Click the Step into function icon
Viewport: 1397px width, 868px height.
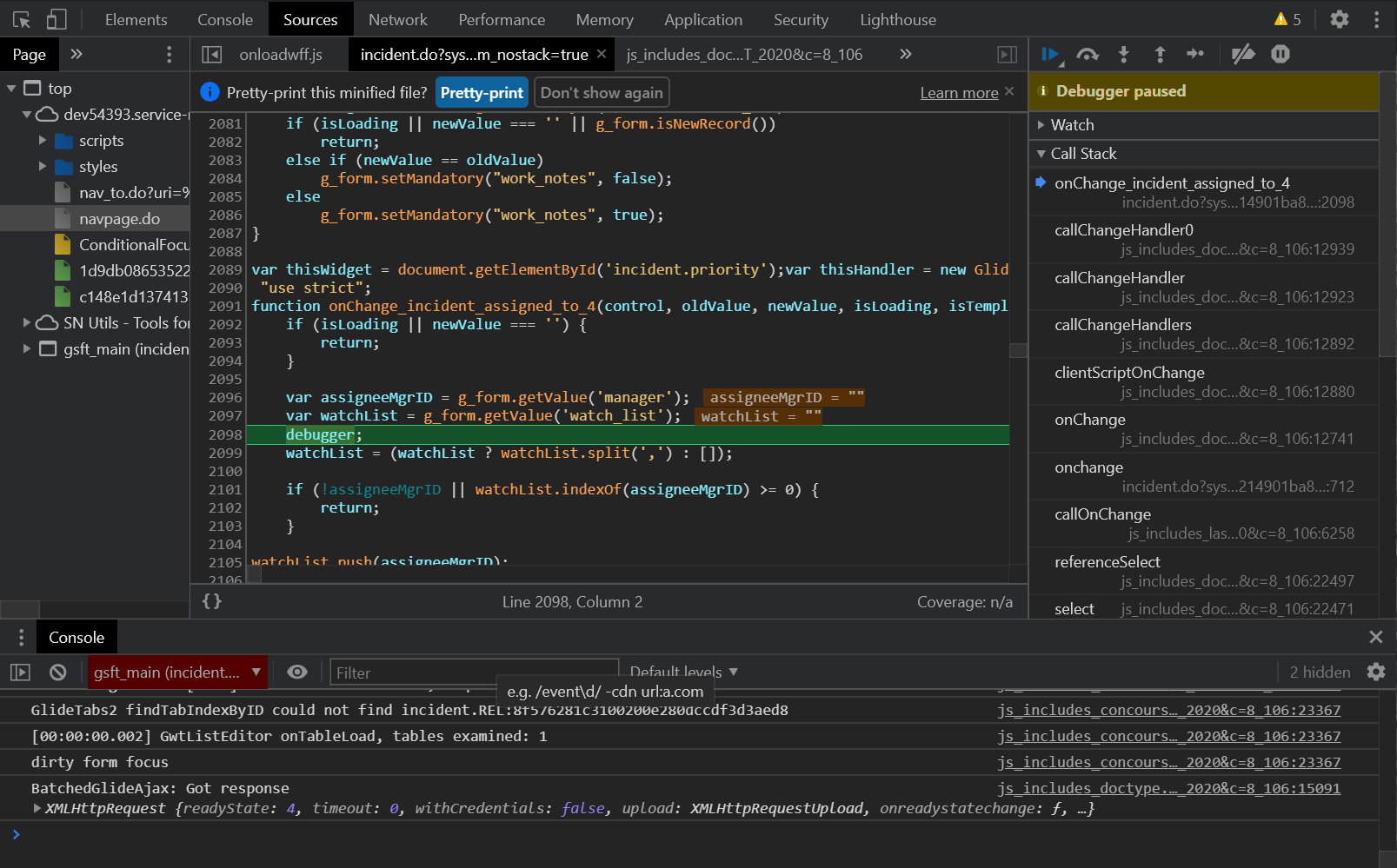click(x=1123, y=55)
